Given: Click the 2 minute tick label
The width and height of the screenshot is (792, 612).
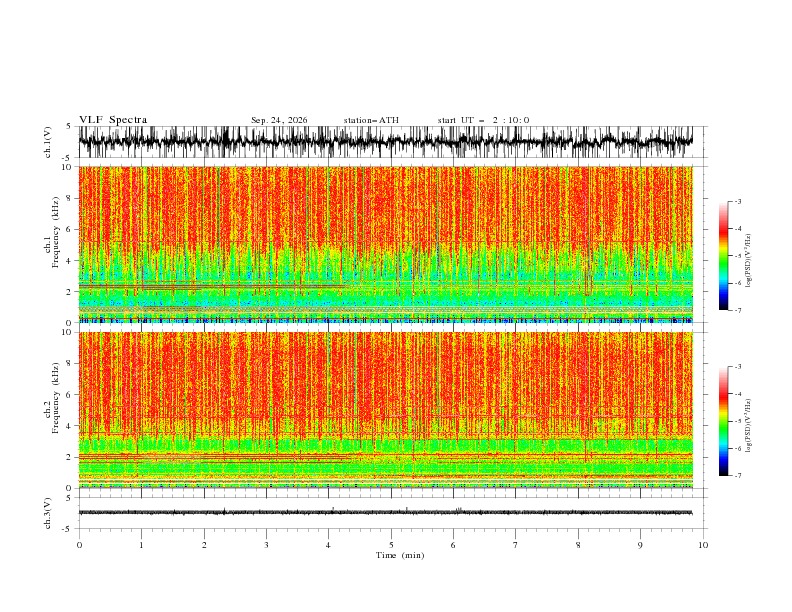Looking at the screenshot, I should [204, 545].
